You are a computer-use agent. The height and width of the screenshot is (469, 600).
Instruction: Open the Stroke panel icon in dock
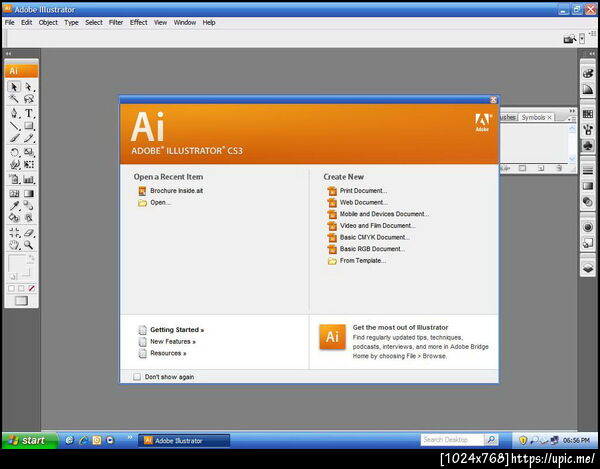588,170
